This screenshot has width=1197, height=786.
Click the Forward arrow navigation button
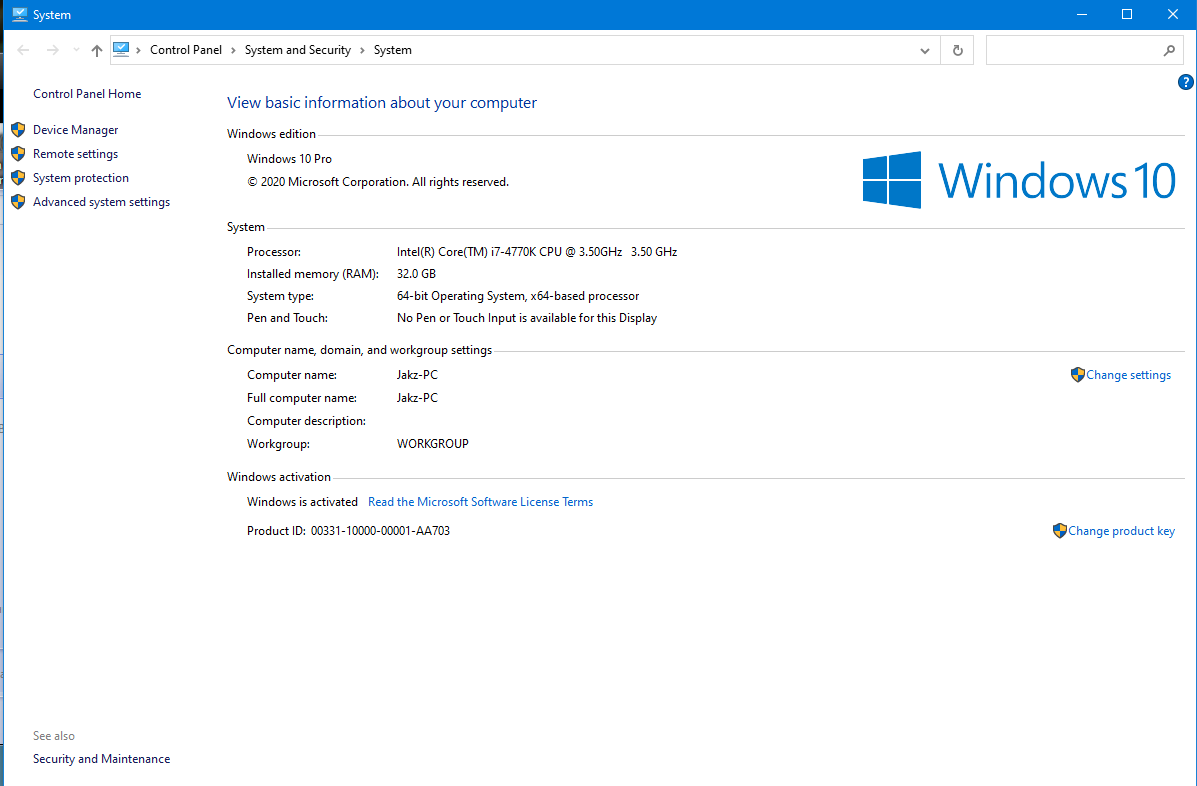pos(52,50)
